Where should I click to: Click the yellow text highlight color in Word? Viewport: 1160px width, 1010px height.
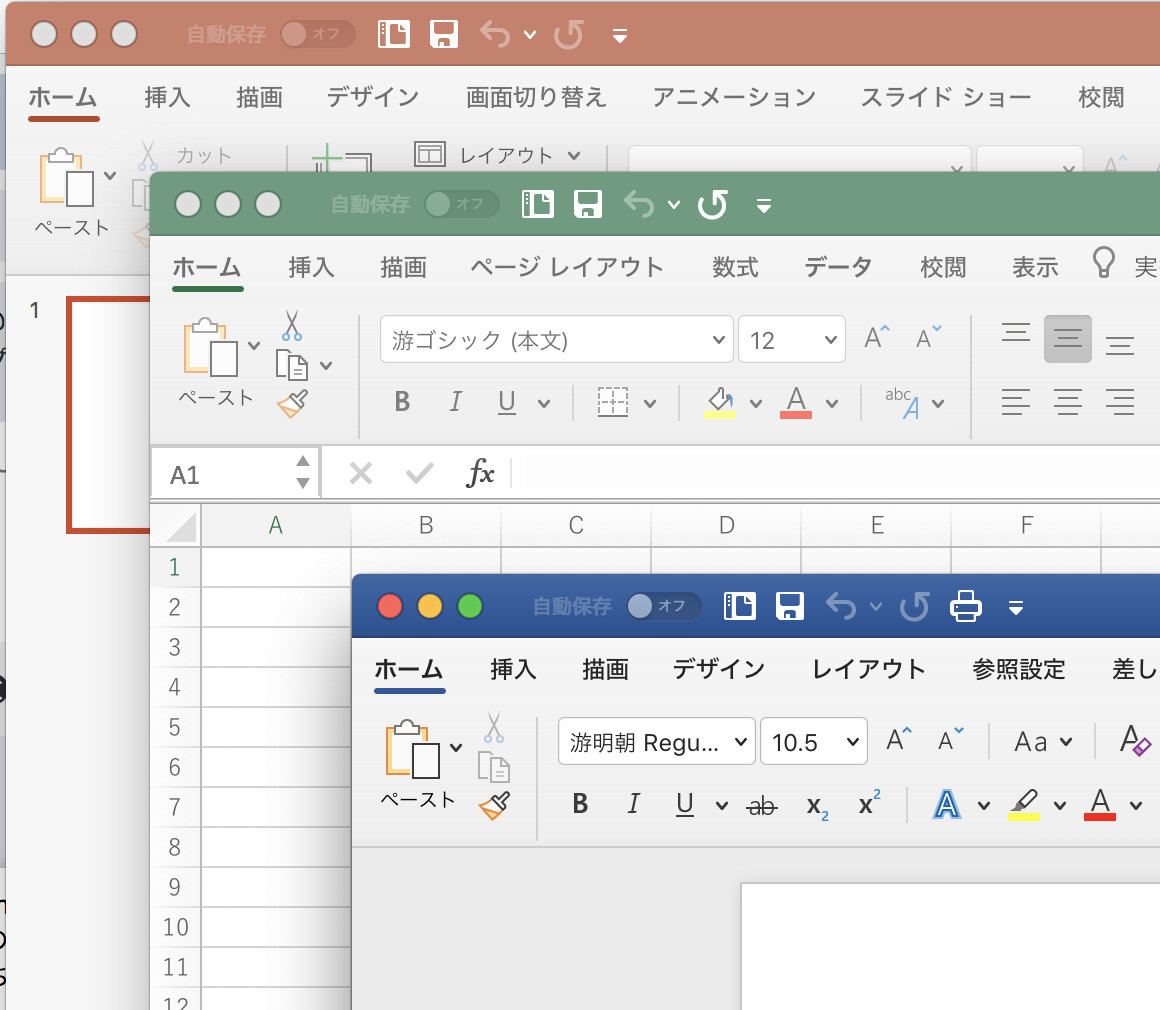pos(1023,805)
